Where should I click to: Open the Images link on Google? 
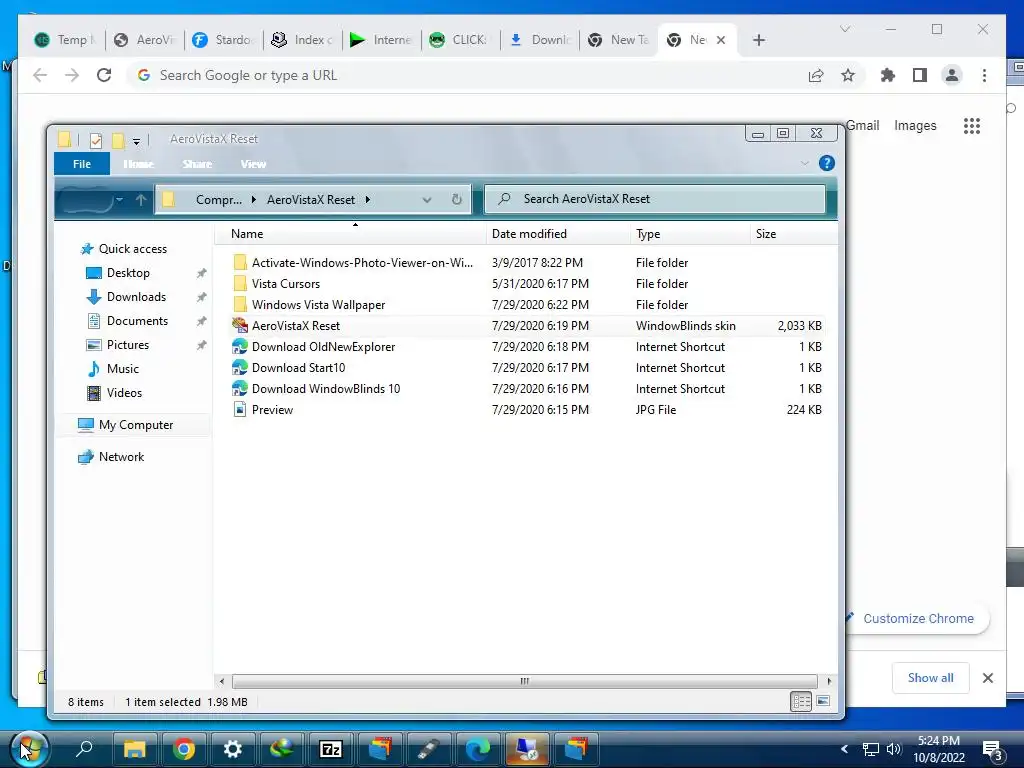click(915, 125)
